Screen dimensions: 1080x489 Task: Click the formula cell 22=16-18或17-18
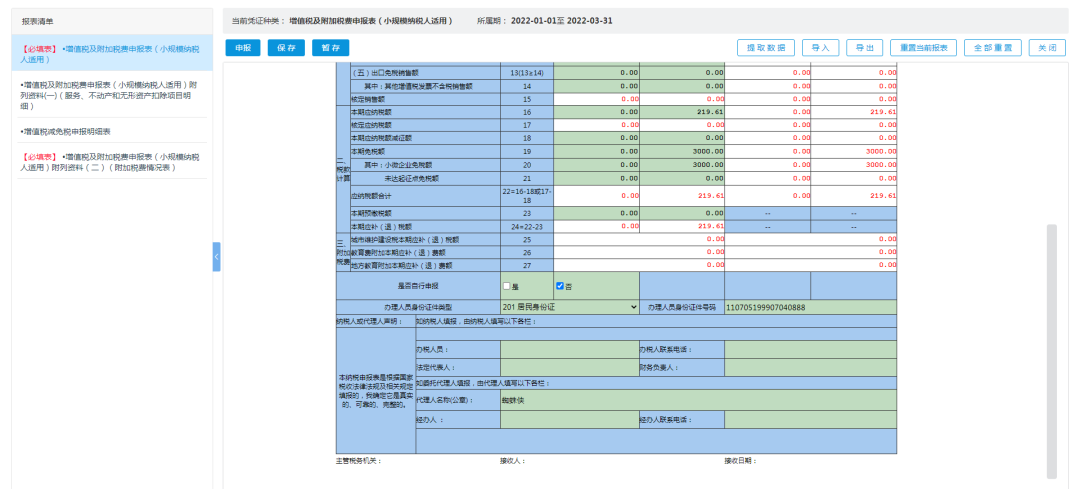coord(527,196)
